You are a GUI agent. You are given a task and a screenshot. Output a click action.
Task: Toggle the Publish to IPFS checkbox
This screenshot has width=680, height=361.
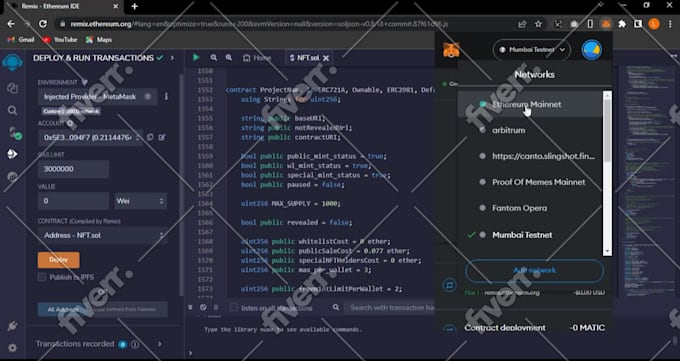pos(42,277)
